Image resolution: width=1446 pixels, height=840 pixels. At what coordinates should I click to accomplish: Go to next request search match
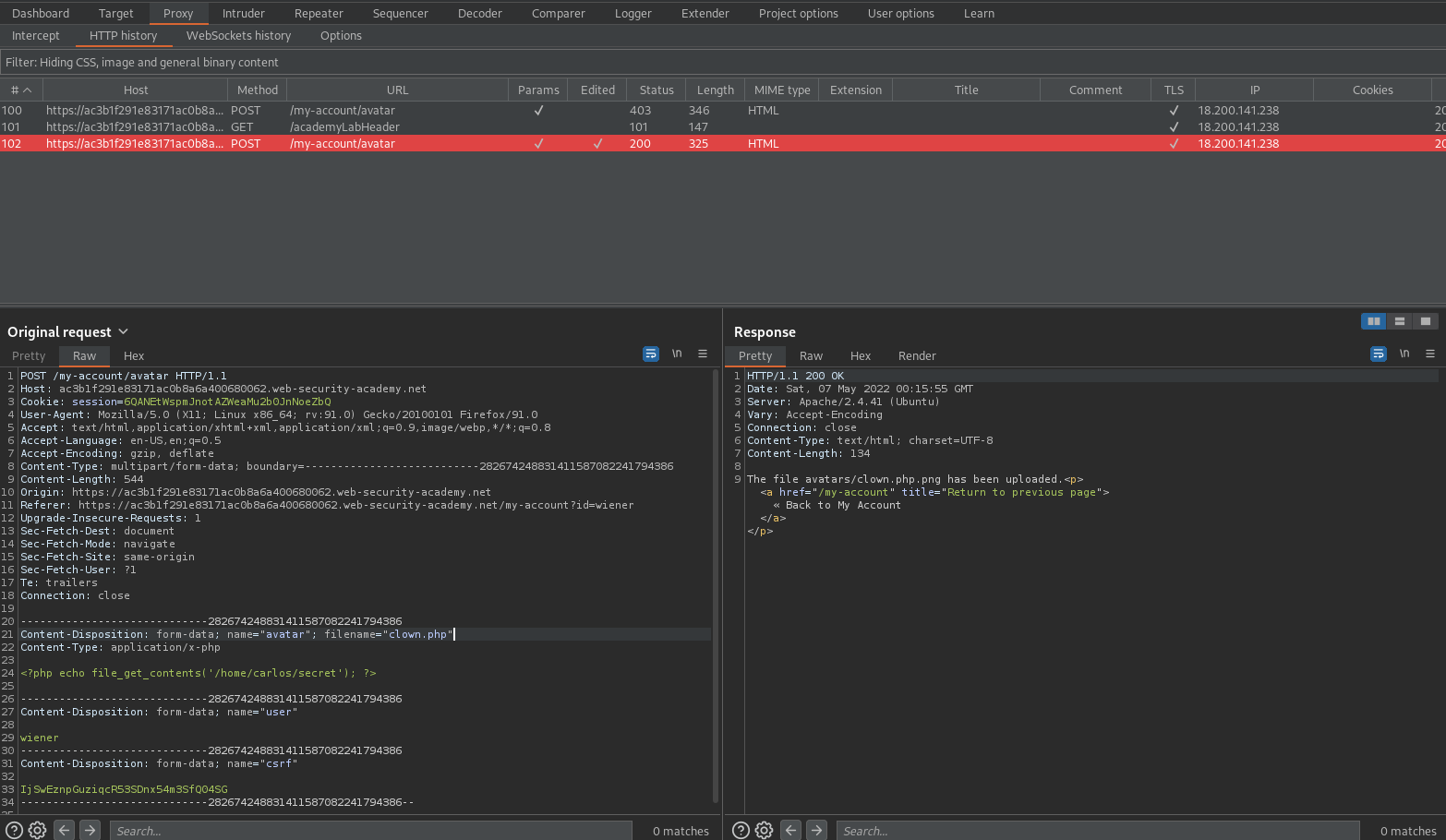90,830
